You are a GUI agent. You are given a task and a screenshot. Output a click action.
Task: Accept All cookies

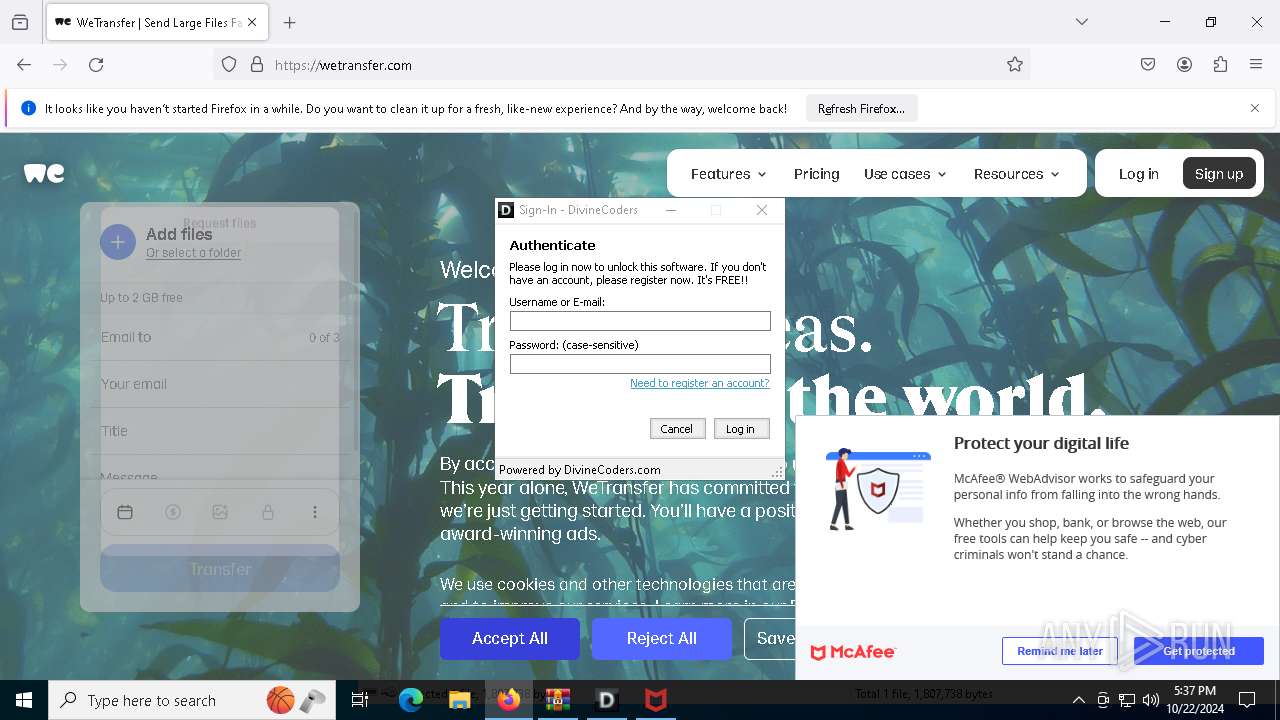tap(510, 638)
